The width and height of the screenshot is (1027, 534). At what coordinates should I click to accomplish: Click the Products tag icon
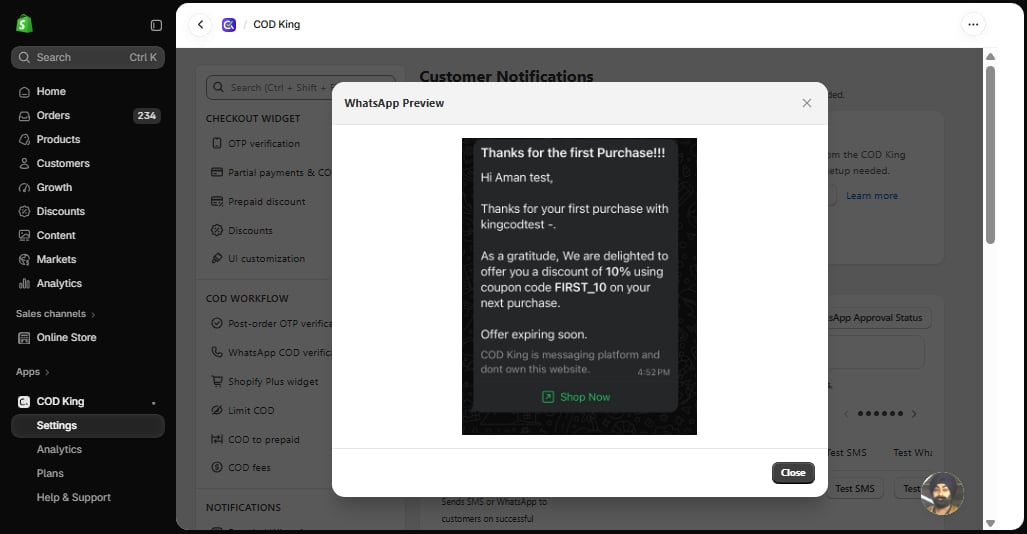click(24, 140)
